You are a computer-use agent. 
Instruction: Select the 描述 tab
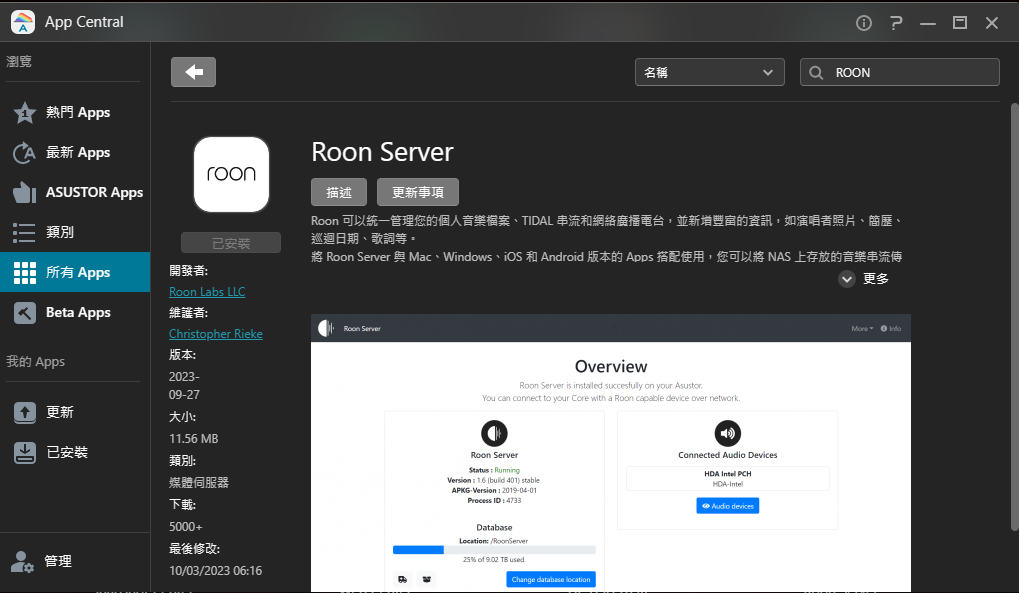point(339,192)
